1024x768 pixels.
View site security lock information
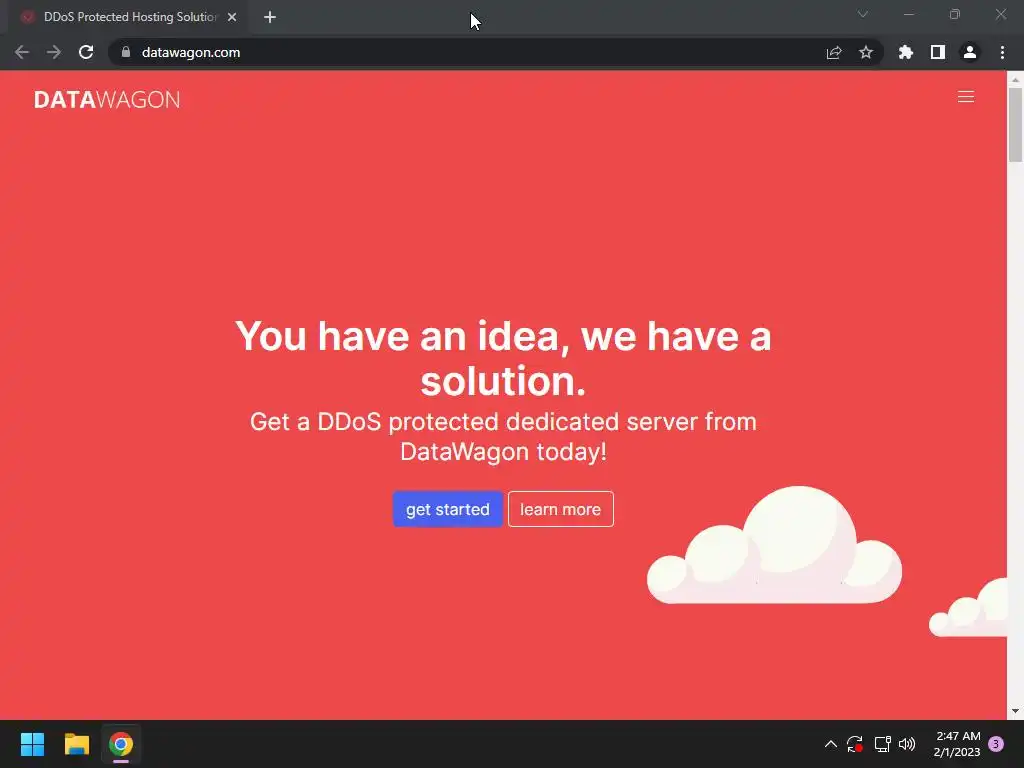(126, 52)
